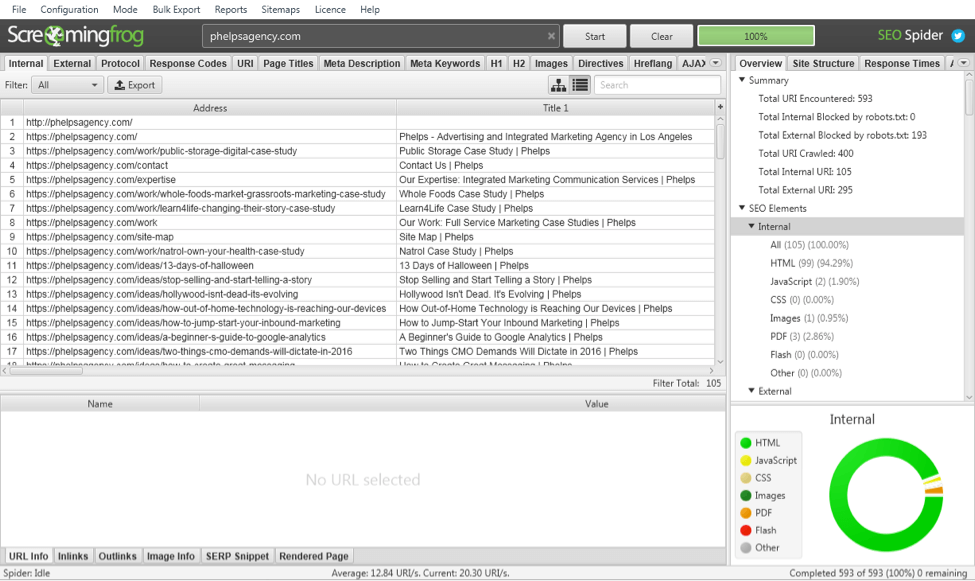
Task: Export the current table data
Action: click(x=135, y=85)
